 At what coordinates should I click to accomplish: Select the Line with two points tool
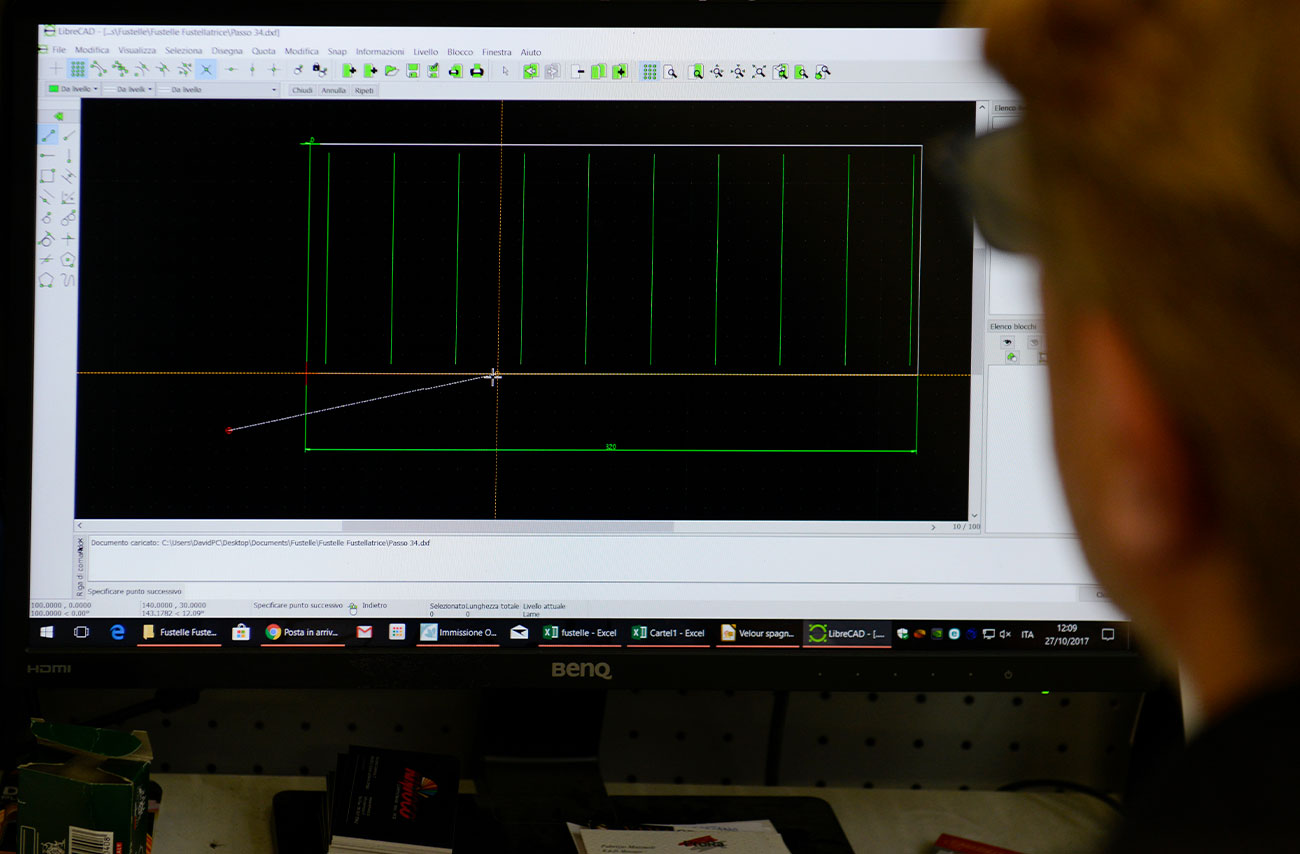[x=47, y=135]
